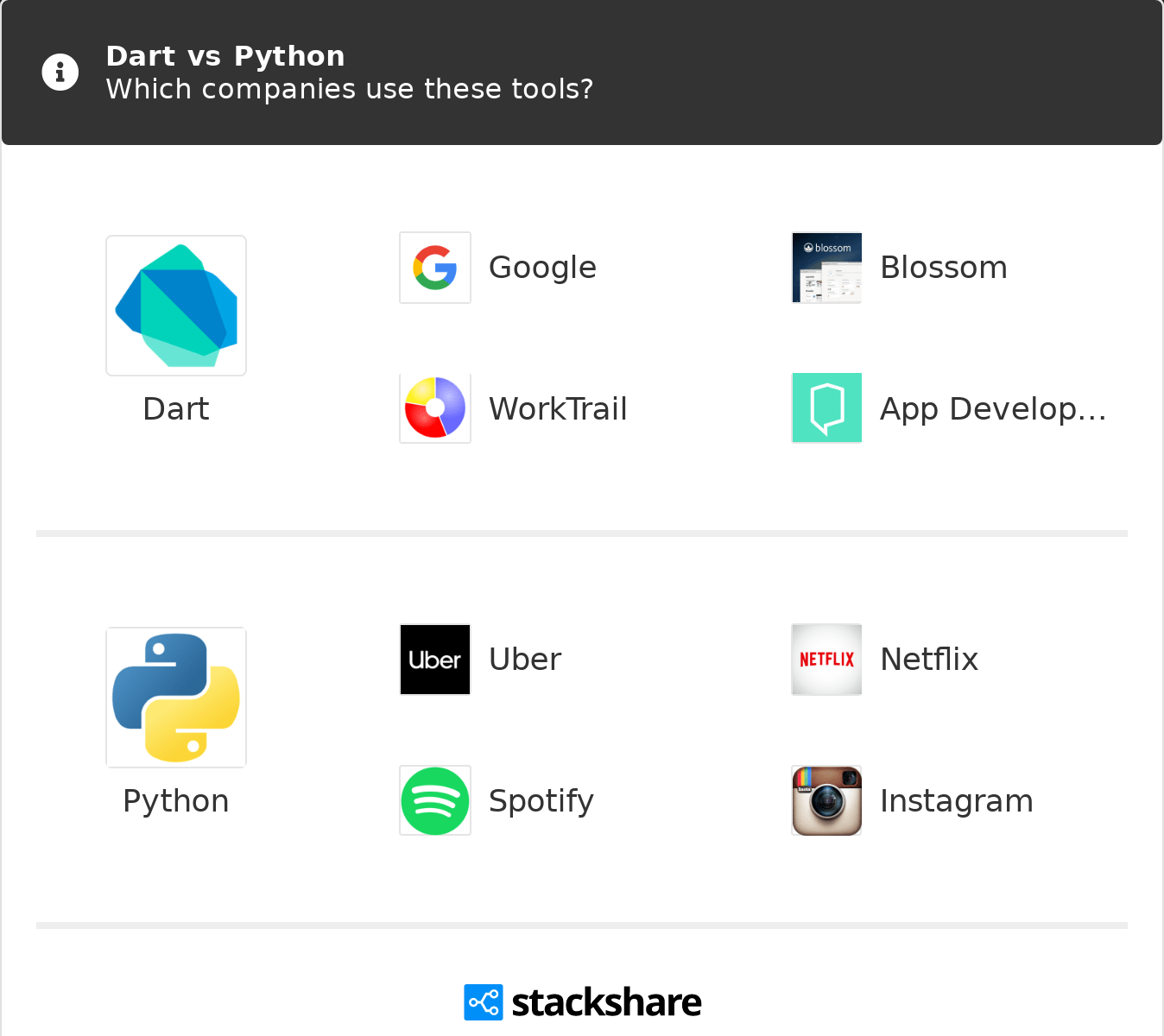Click the black Uber logo

(x=435, y=660)
